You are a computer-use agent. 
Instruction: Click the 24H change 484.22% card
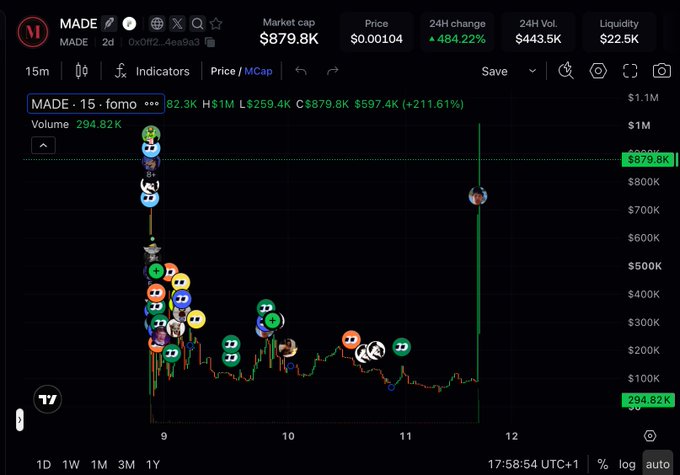pos(457,32)
